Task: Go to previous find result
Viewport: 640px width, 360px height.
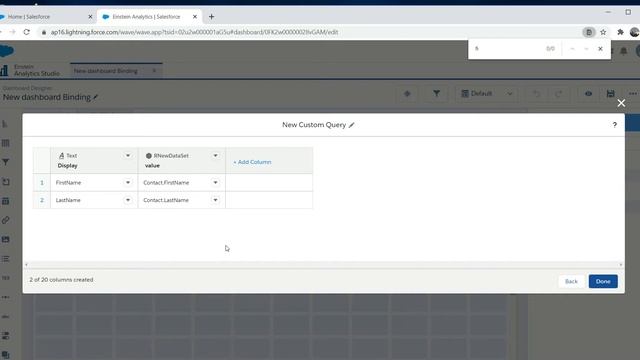Action: (x=572, y=49)
